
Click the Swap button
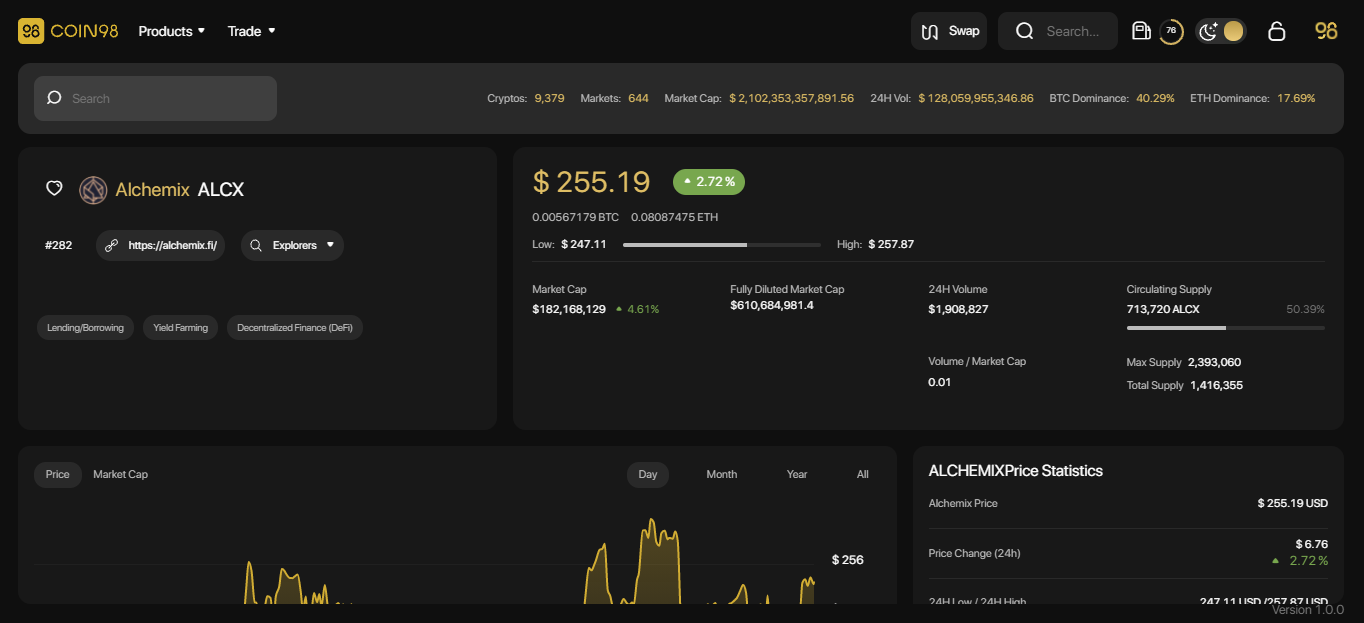(949, 31)
